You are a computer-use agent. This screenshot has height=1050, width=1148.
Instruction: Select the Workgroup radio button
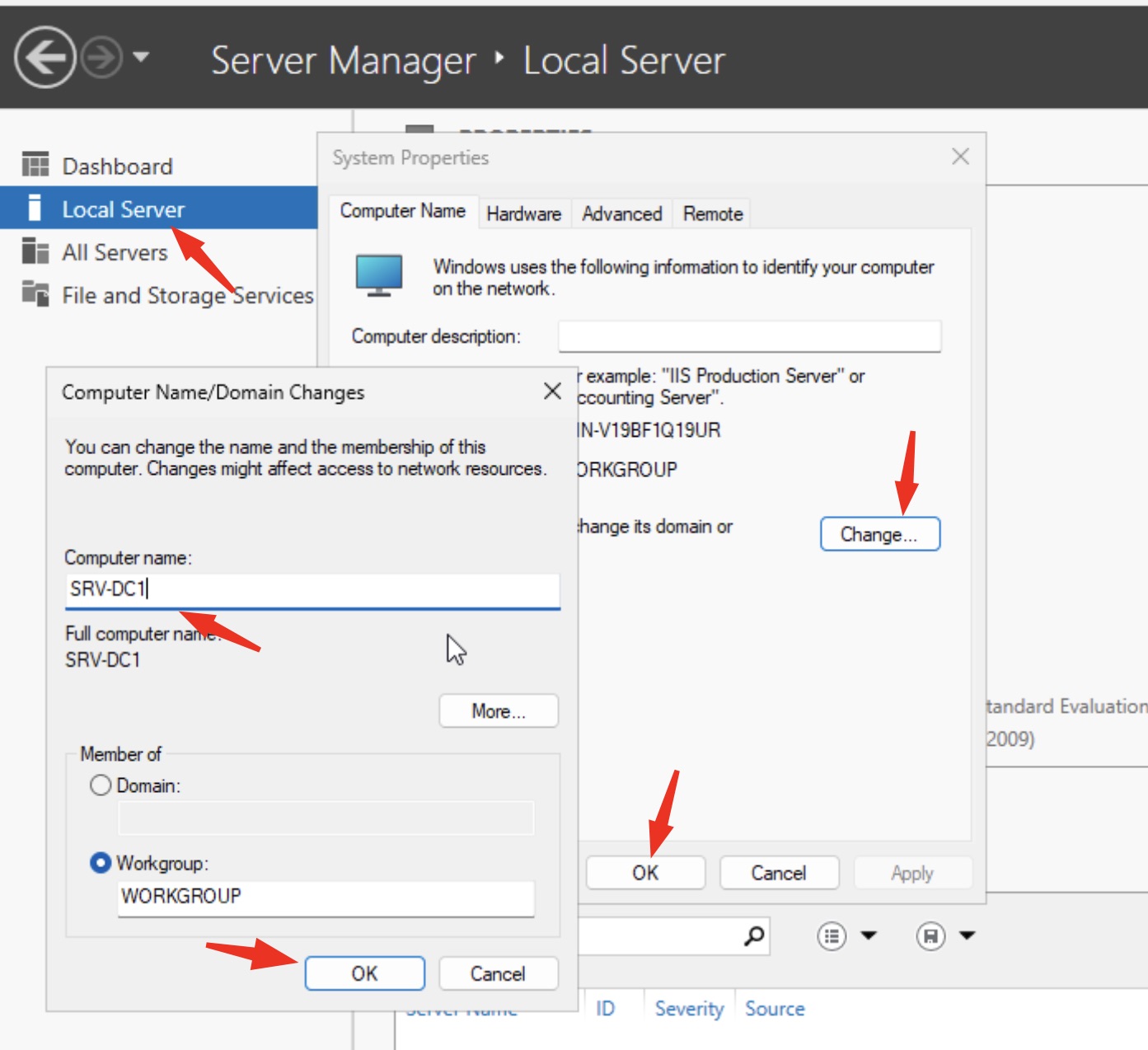coord(101,863)
